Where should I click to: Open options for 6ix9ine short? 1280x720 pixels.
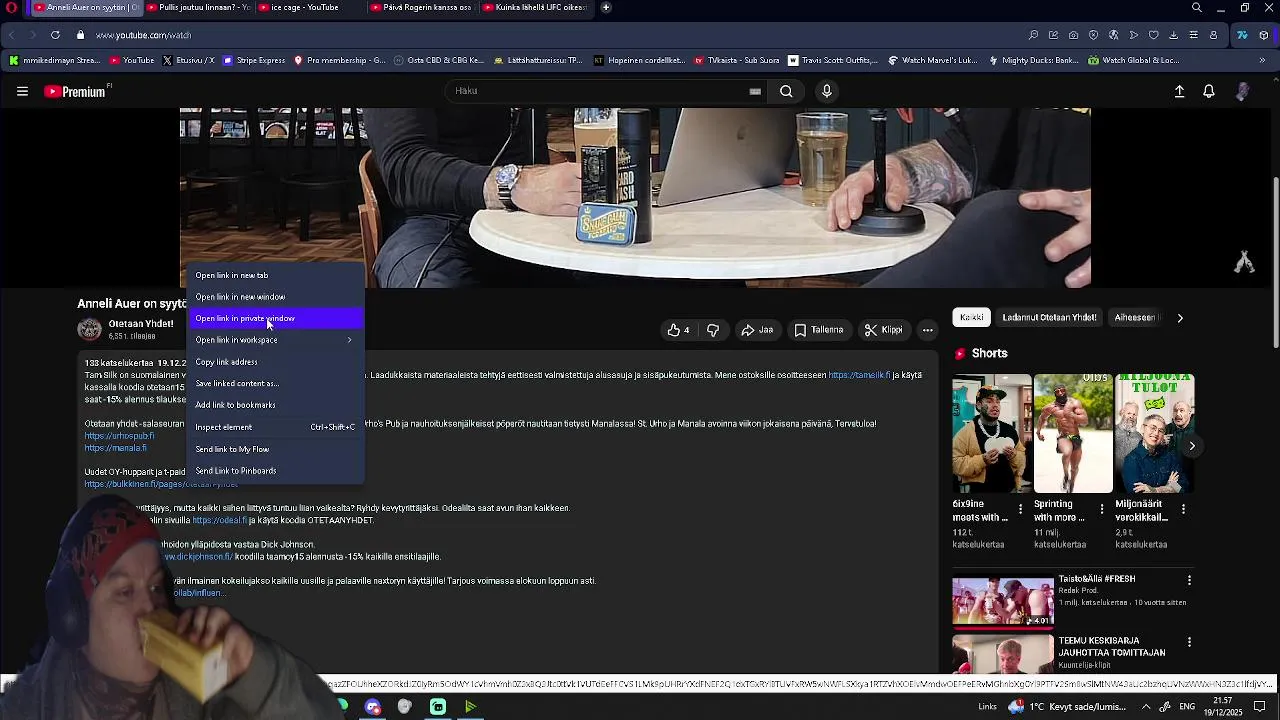pos(1020,509)
